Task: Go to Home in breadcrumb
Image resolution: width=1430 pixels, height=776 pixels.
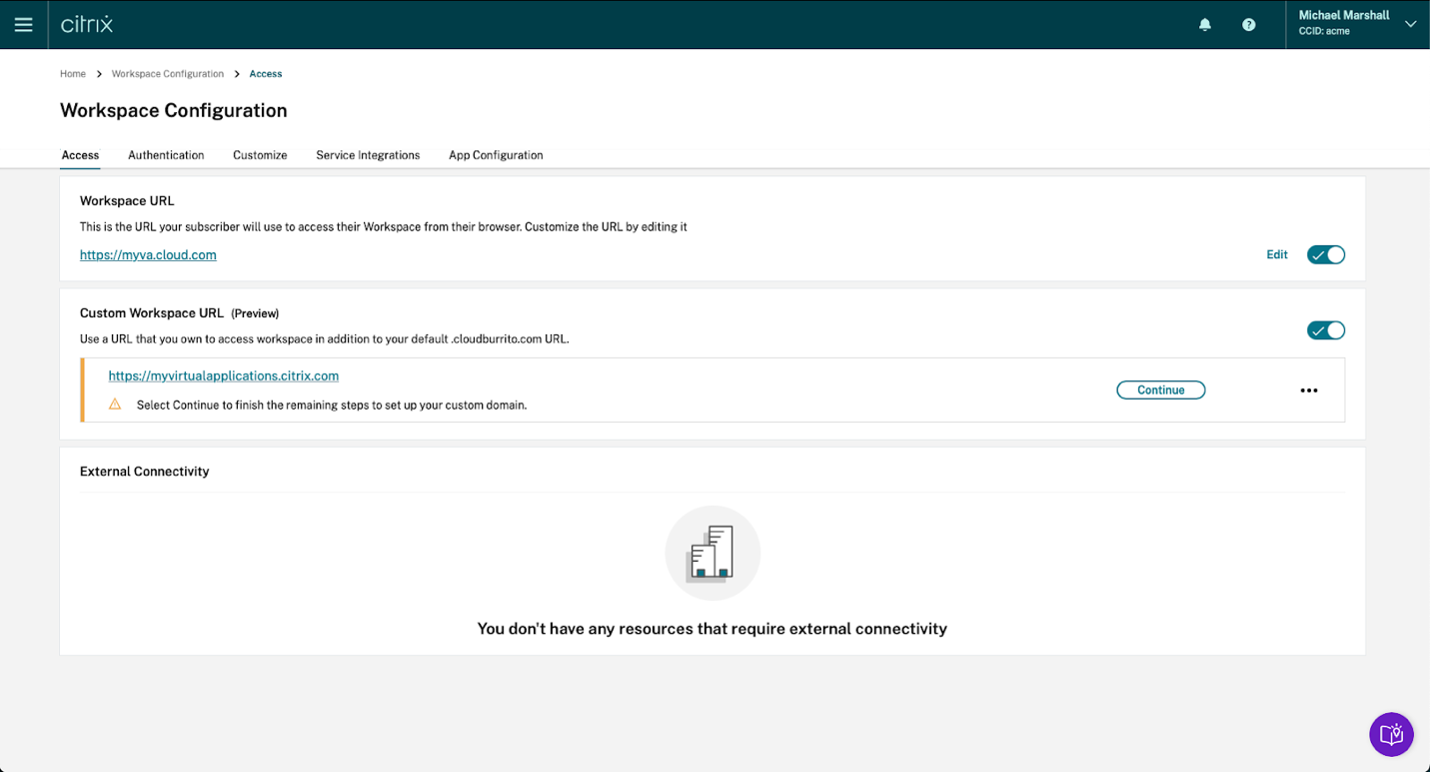Action: coord(73,74)
